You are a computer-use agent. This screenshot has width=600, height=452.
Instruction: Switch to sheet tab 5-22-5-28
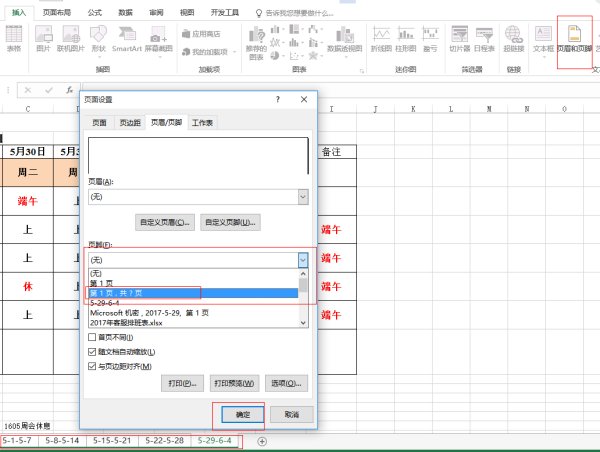165,441
